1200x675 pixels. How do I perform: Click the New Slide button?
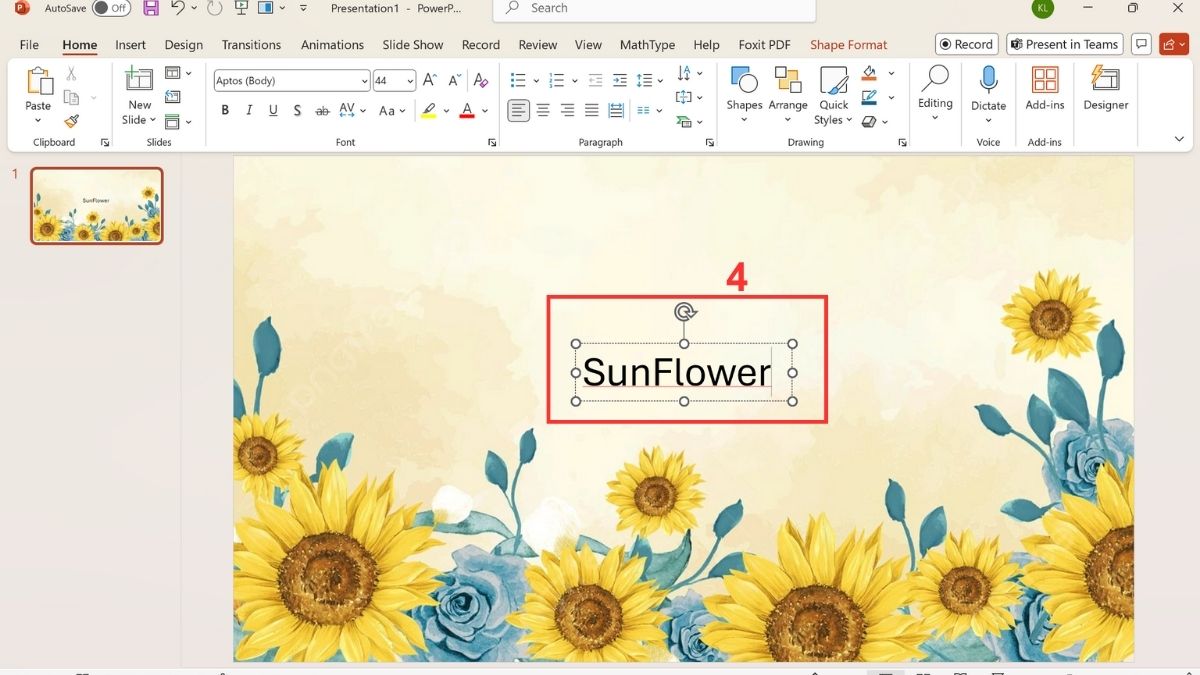tap(139, 96)
